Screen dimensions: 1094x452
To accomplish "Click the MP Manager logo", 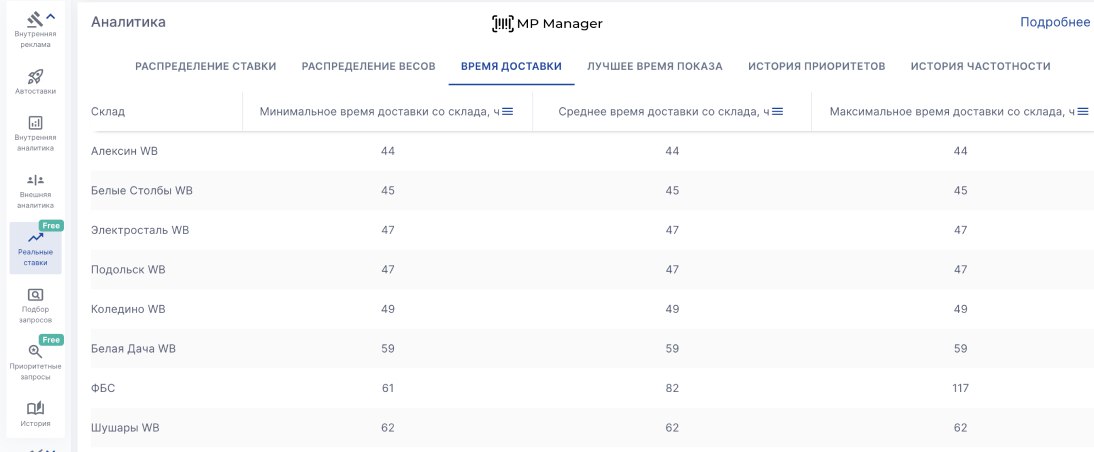I will 547,23.
